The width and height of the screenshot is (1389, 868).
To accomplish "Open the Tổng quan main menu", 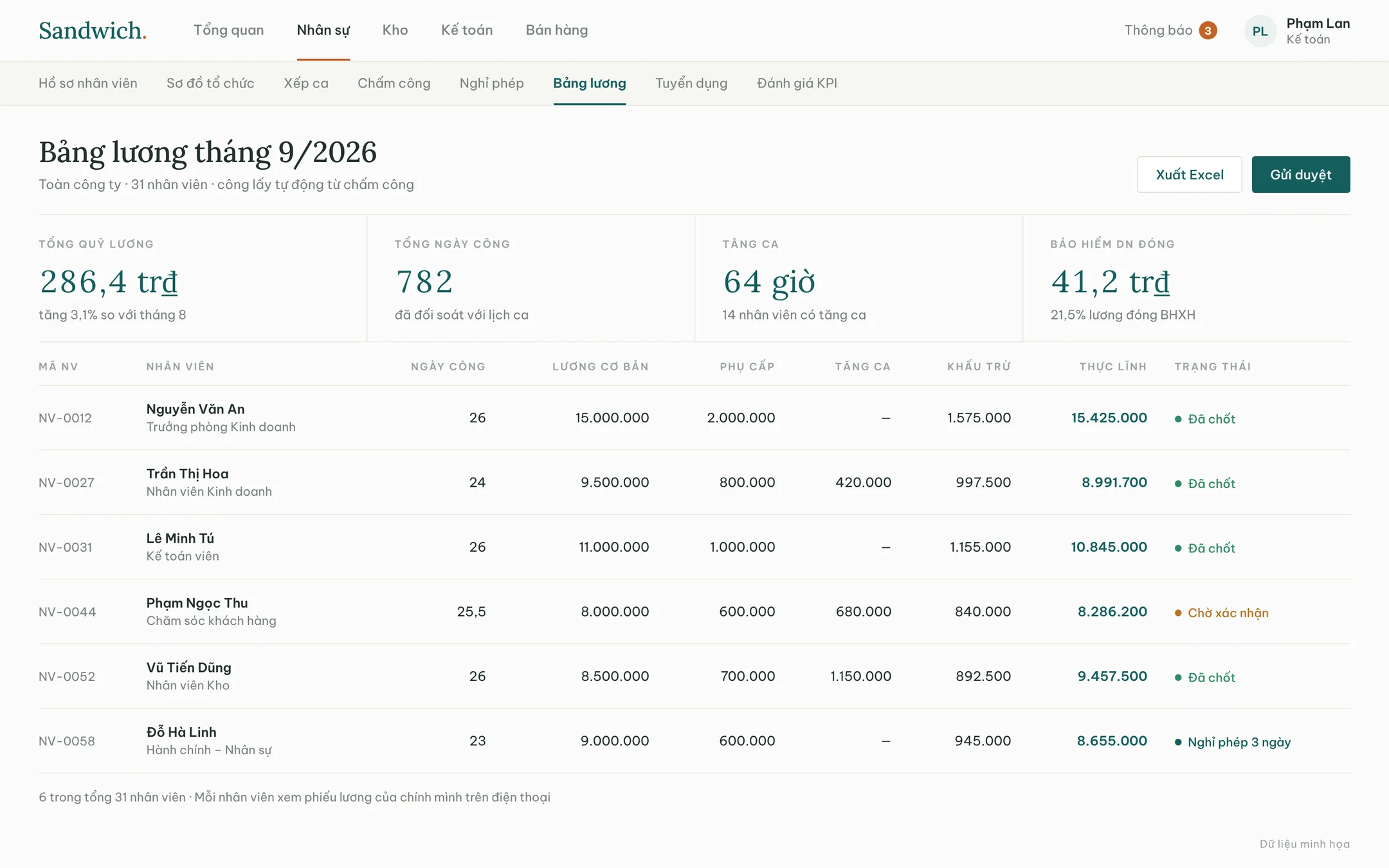I will click(228, 30).
